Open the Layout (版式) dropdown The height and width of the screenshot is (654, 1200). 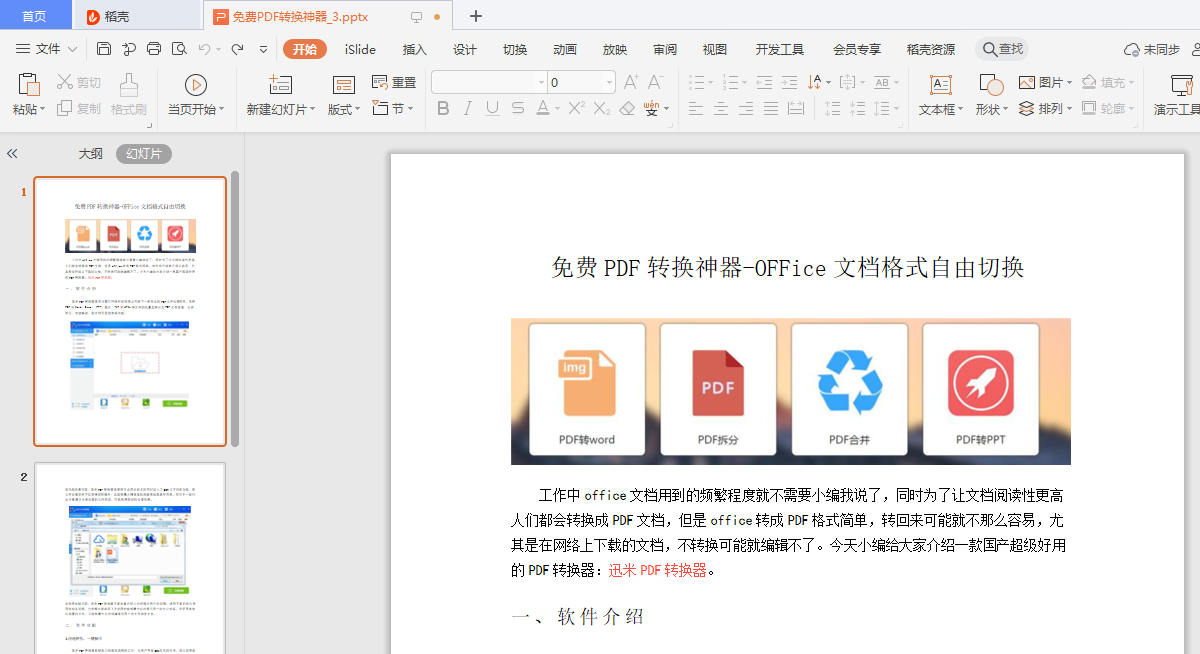click(344, 109)
